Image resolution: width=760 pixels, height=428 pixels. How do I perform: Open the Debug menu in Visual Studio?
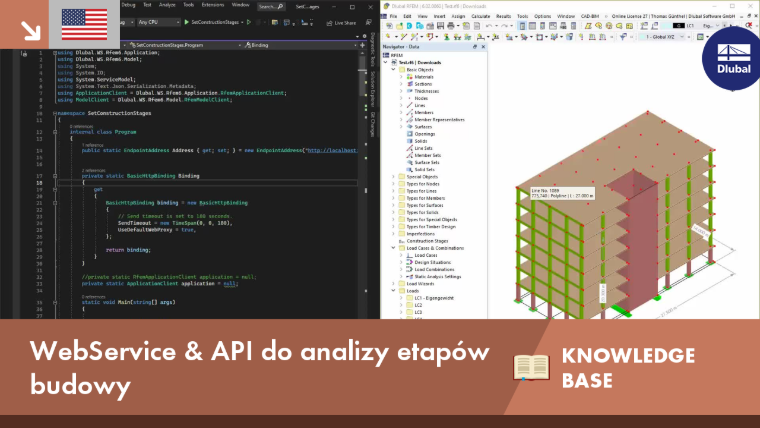(128, 5)
